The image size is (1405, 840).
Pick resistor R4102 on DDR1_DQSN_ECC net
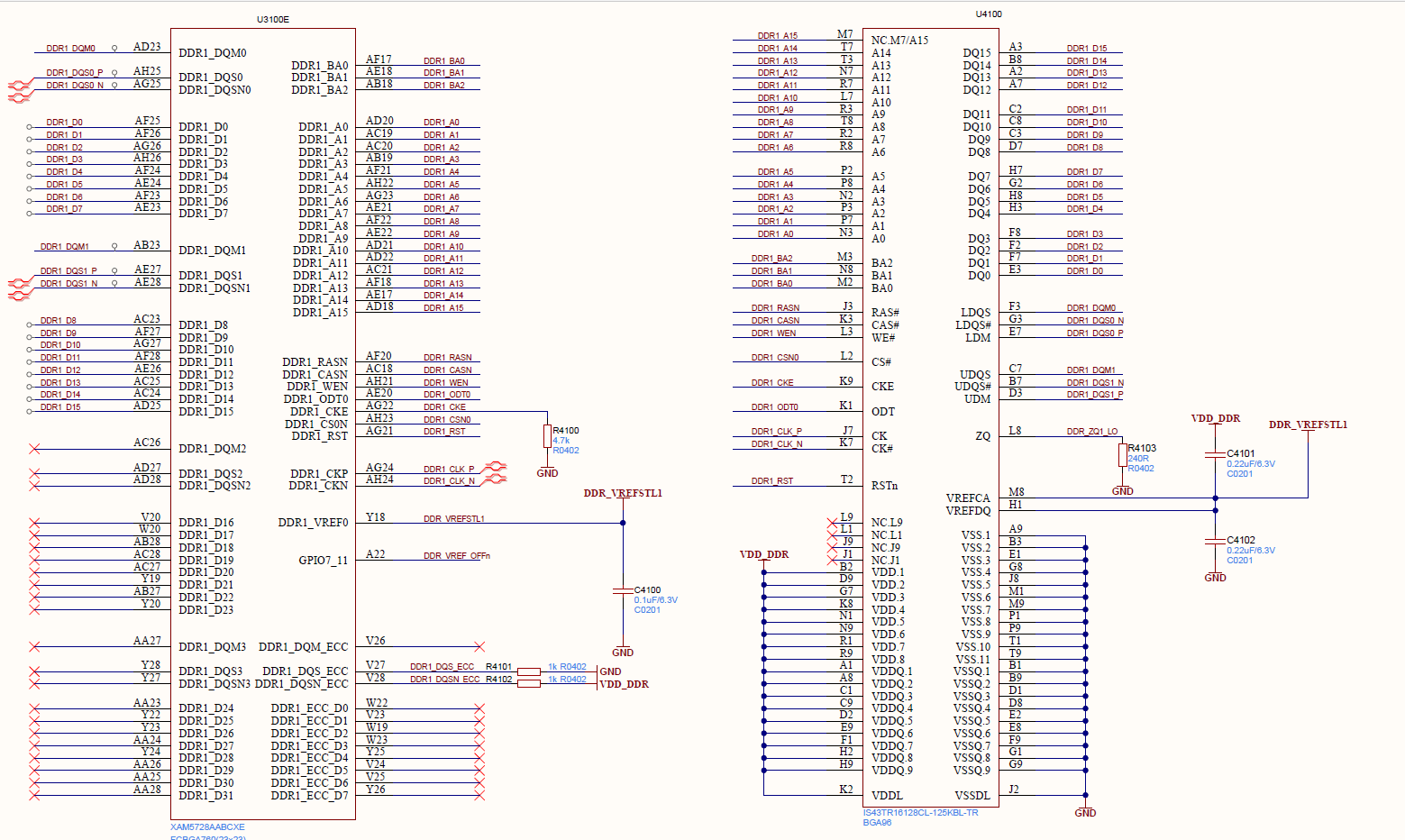[529, 683]
